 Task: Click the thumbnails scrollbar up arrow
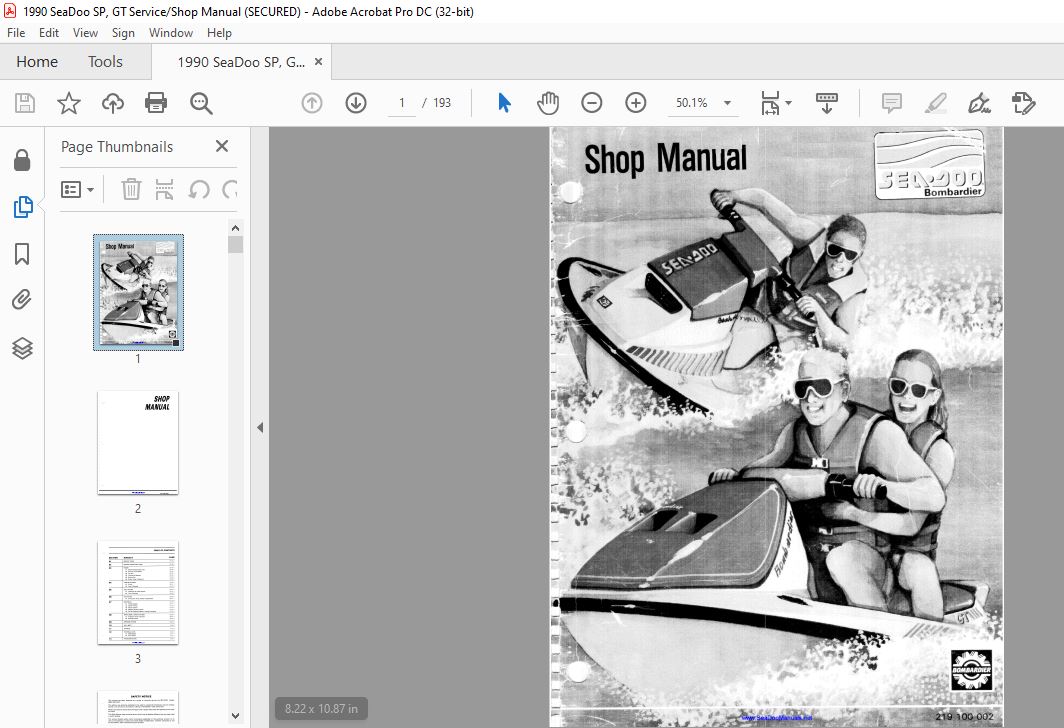point(235,228)
